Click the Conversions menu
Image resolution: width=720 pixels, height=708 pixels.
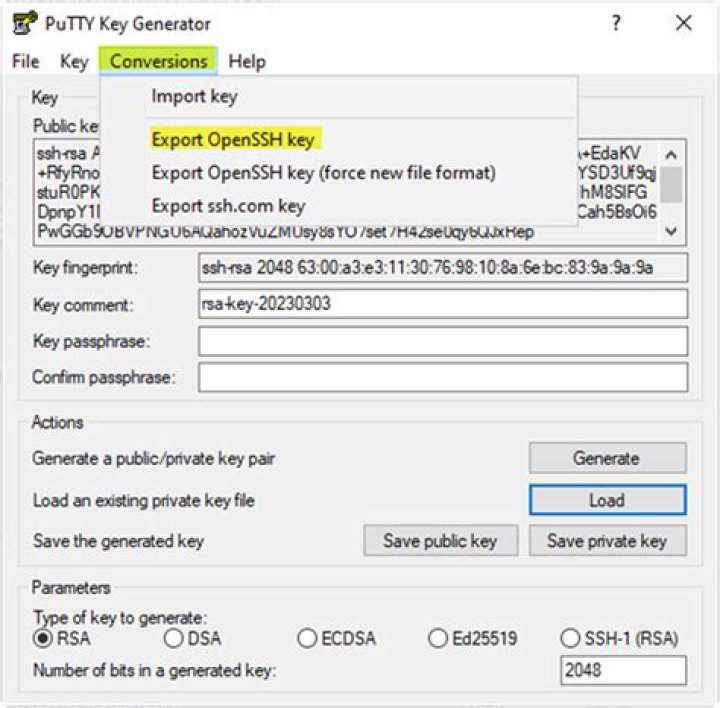click(x=158, y=61)
